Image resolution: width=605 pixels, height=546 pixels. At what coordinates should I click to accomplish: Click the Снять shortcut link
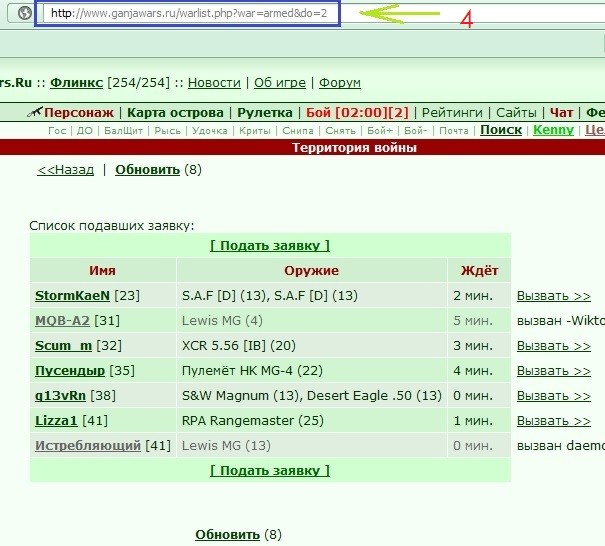pos(340,131)
